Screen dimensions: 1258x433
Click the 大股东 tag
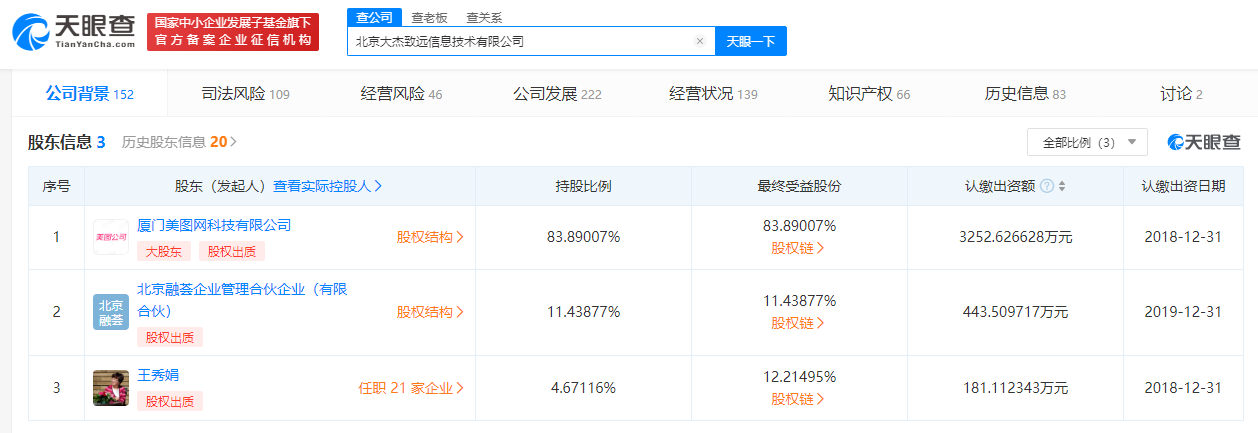point(164,251)
